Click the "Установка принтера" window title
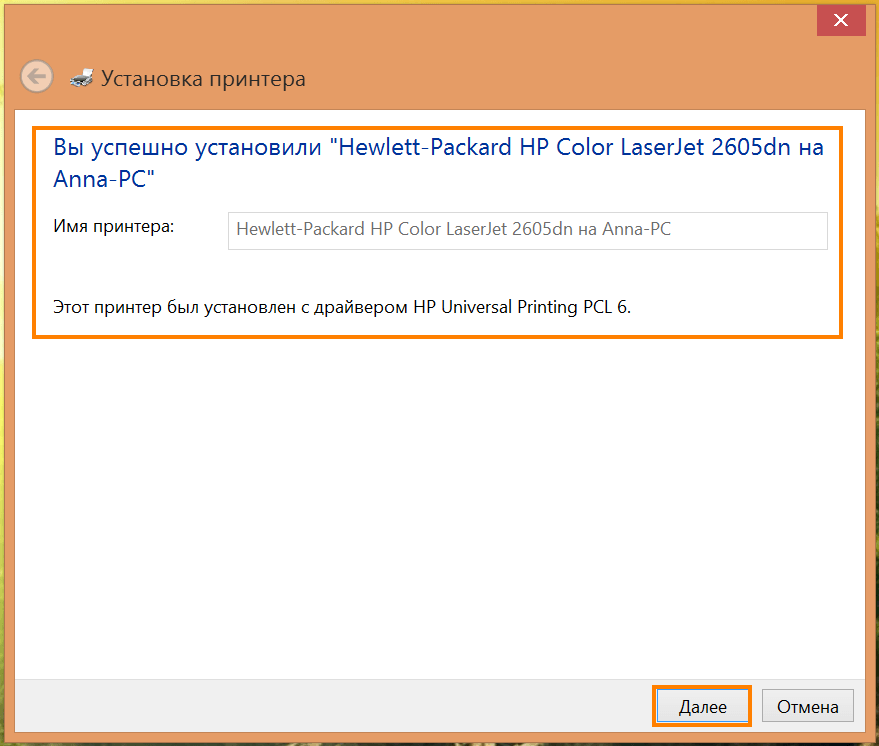 (203, 78)
